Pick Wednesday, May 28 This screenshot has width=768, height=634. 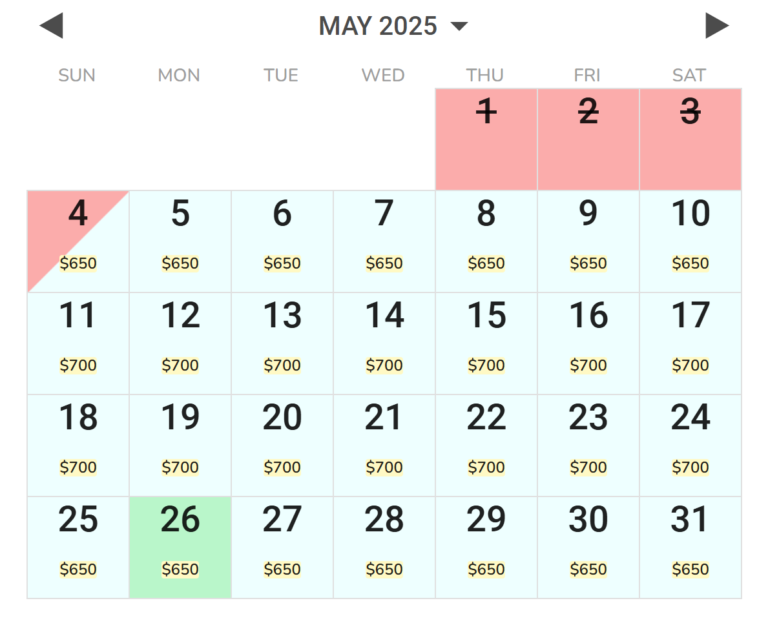pos(384,546)
